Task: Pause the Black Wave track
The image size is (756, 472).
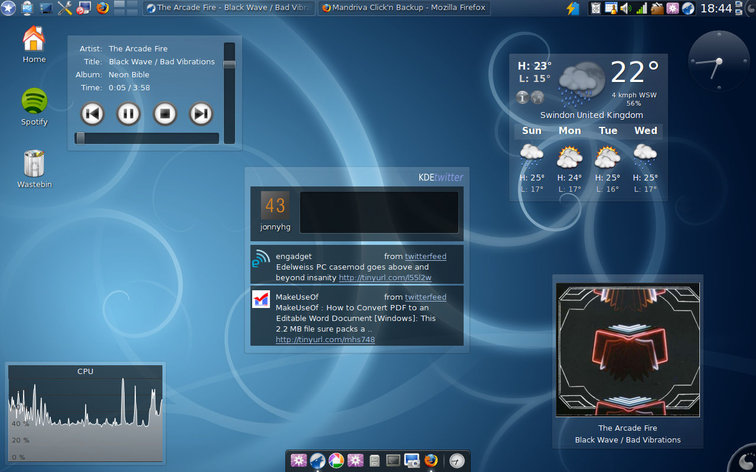Action: click(128, 114)
